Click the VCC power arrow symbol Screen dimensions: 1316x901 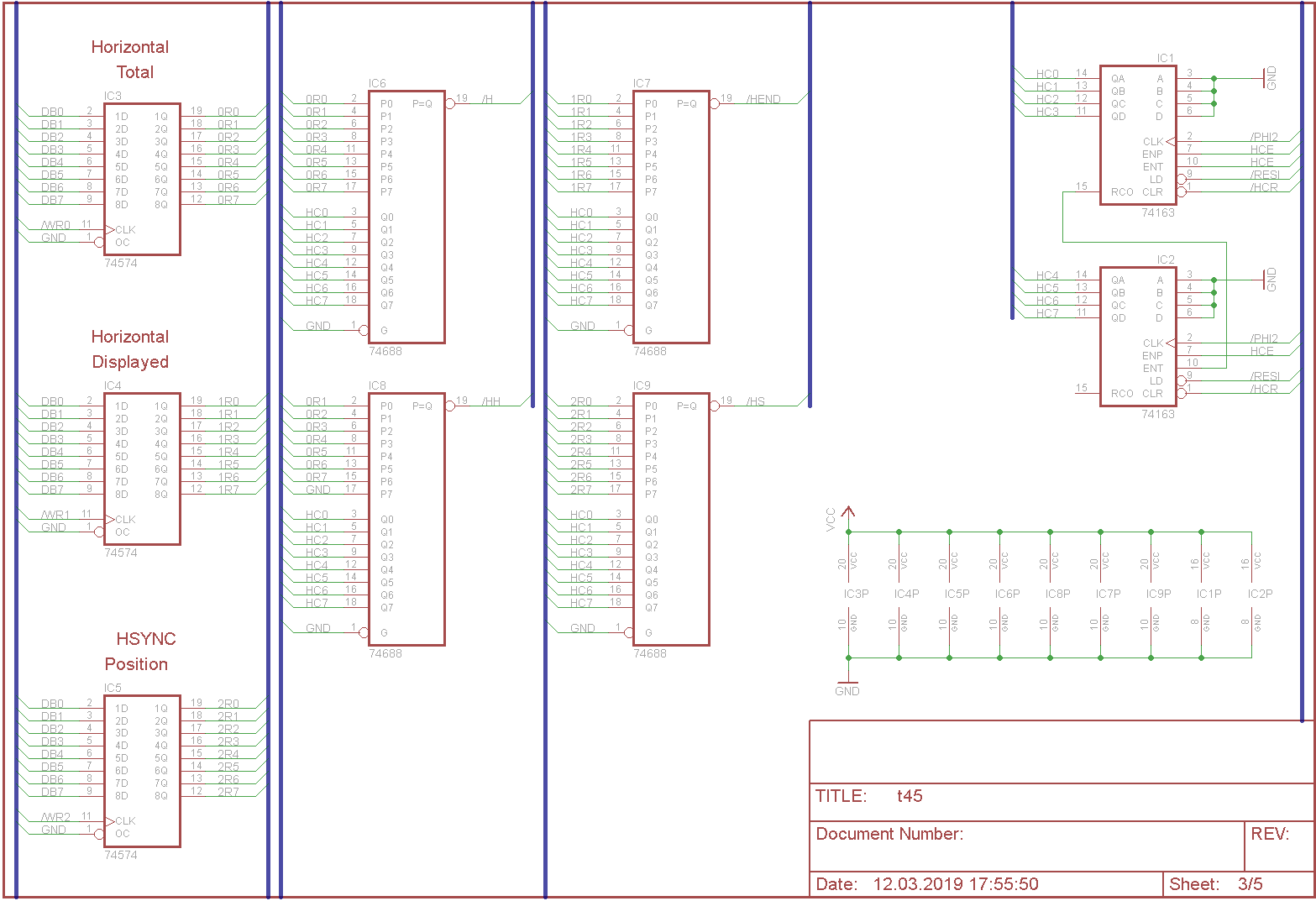[848, 511]
